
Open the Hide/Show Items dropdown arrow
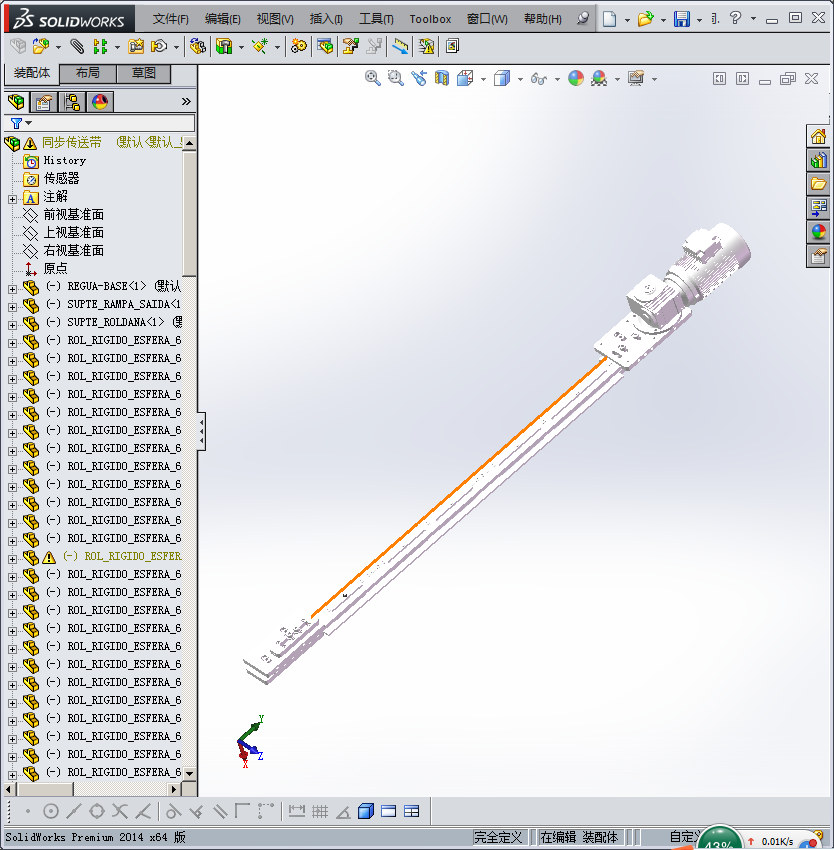pyautogui.click(x=557, y=80)
